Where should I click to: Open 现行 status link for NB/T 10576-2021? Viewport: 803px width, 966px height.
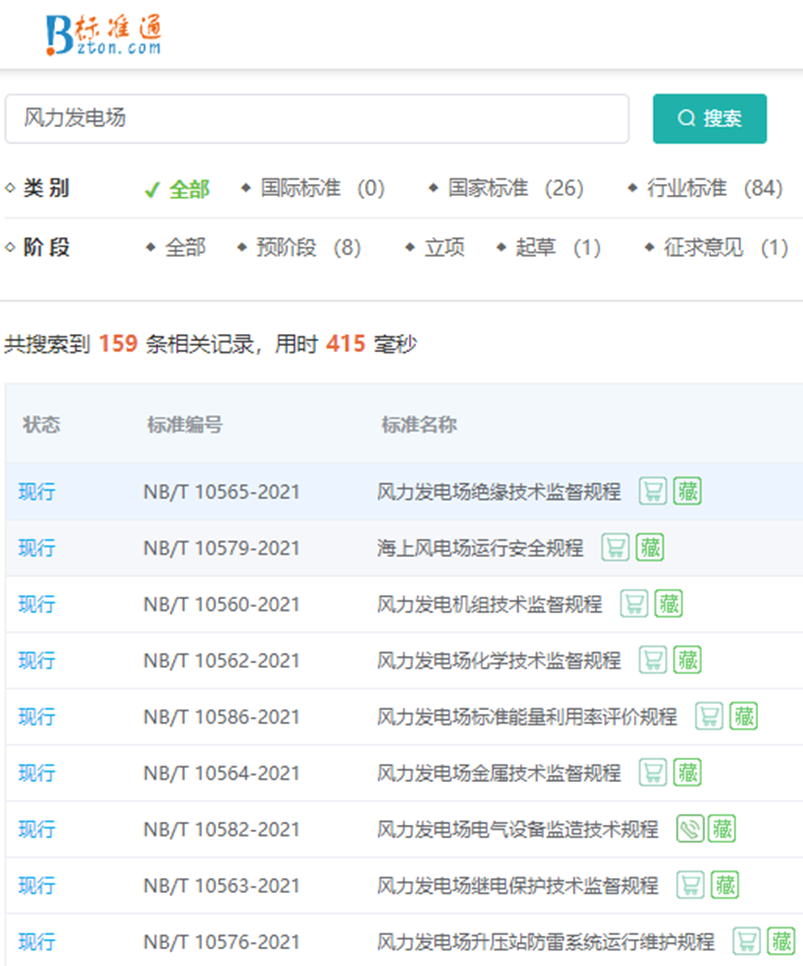coord(37,941)
